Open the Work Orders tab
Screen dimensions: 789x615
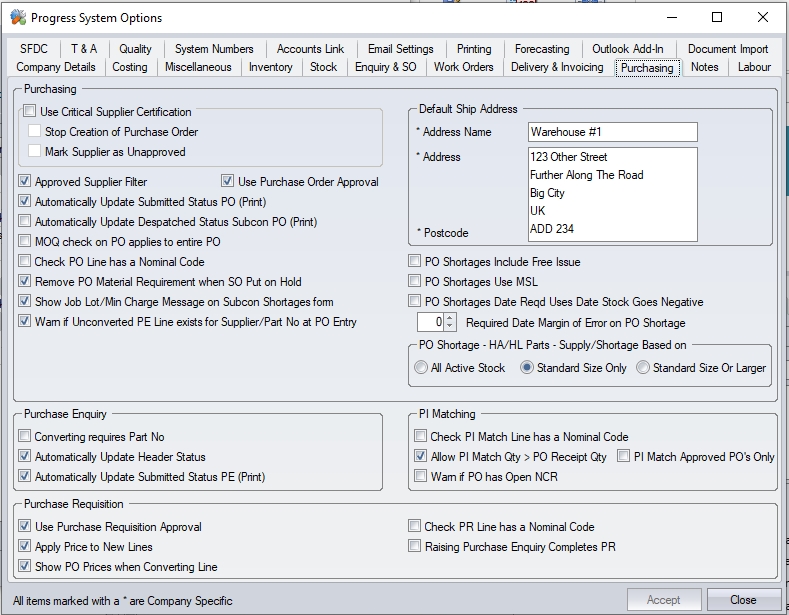tap(463, 67)
